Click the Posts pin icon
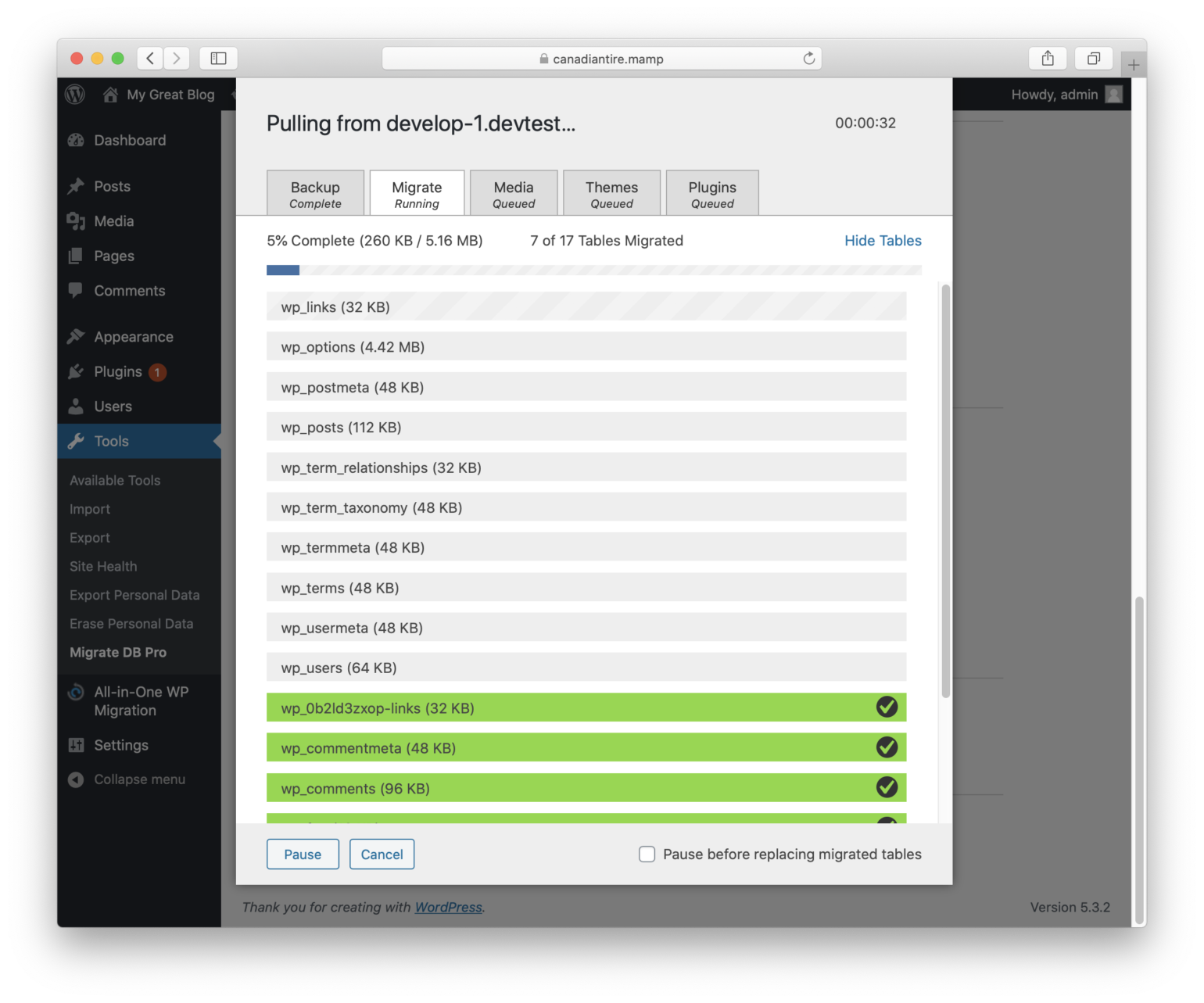The width and height of the screenshot is (1204, 1003). pyautogui.click(x=76, y=186)
